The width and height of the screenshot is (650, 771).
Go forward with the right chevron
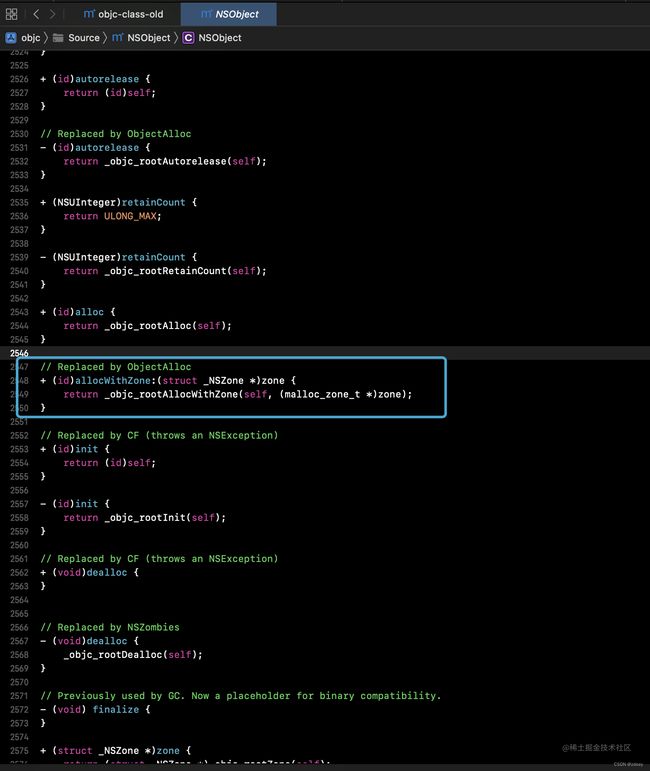[x=52, y=14]
